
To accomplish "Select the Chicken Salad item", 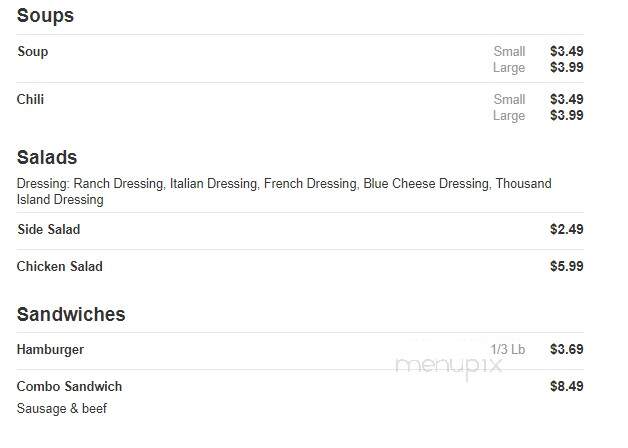I will (x=60, y=266).
